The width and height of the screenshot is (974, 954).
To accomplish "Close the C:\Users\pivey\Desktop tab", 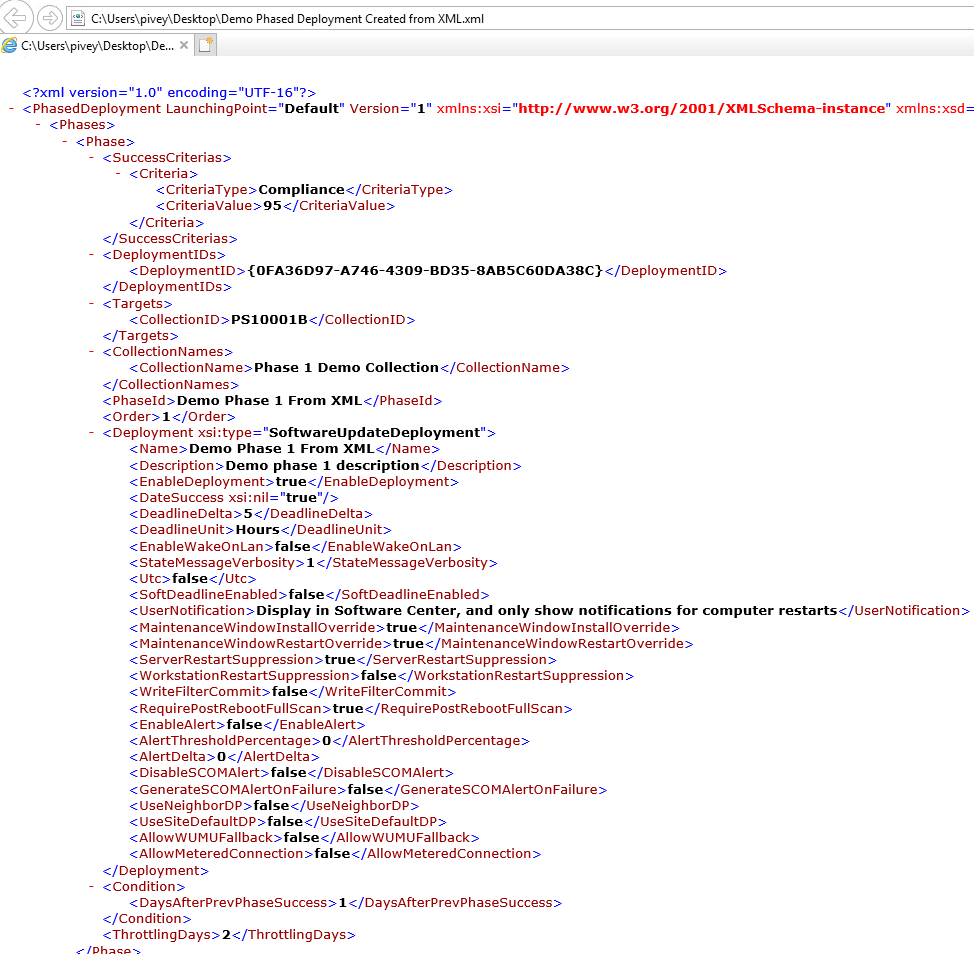I will tap(184, 45).
